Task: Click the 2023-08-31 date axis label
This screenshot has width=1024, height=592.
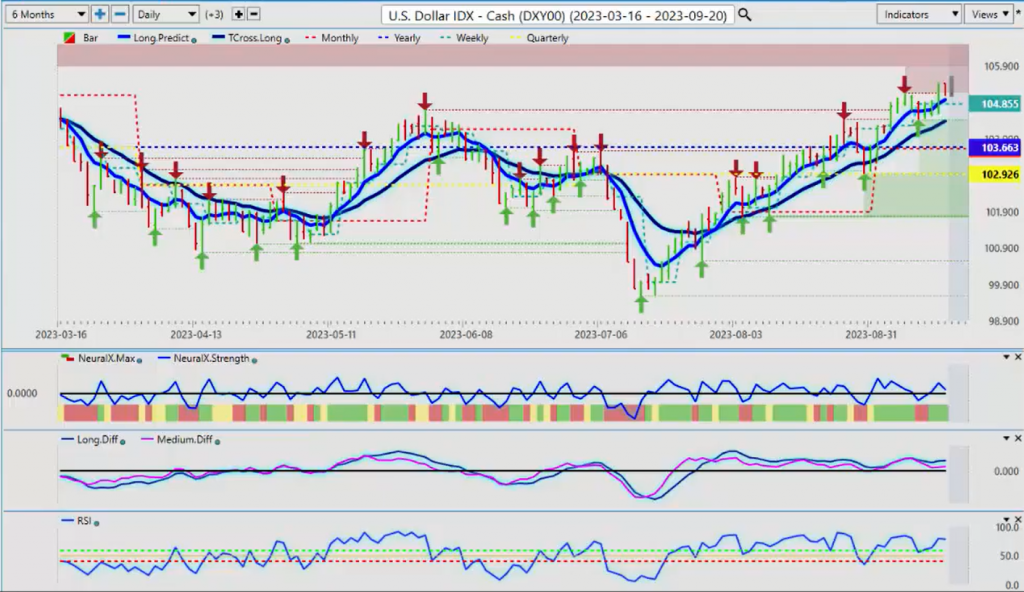Action: (x=871, y=335)
